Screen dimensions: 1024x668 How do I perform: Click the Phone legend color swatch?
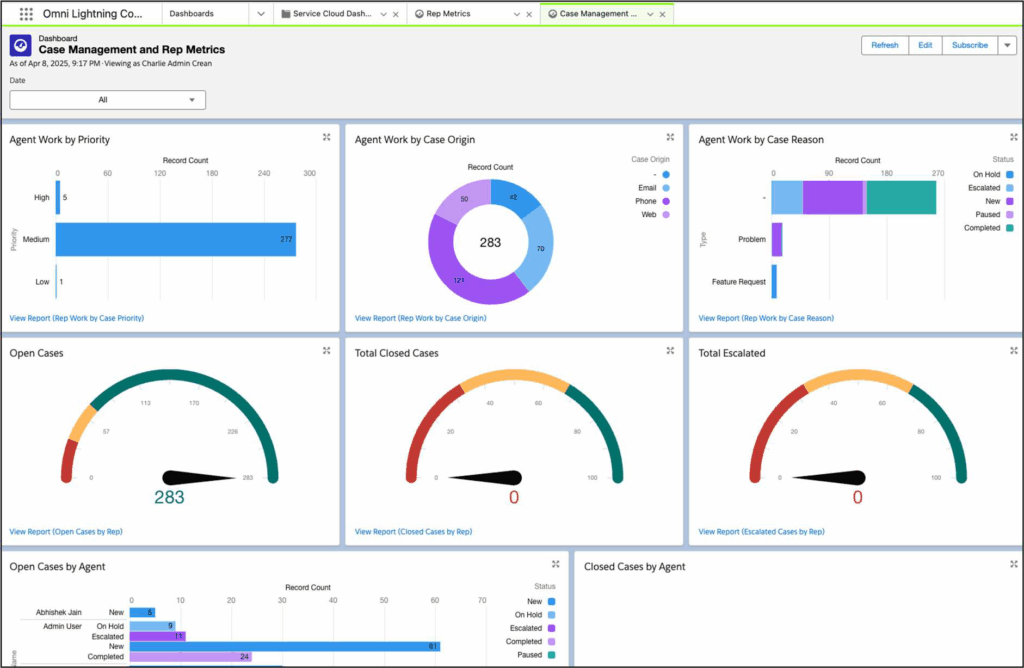tap(666, 201)
